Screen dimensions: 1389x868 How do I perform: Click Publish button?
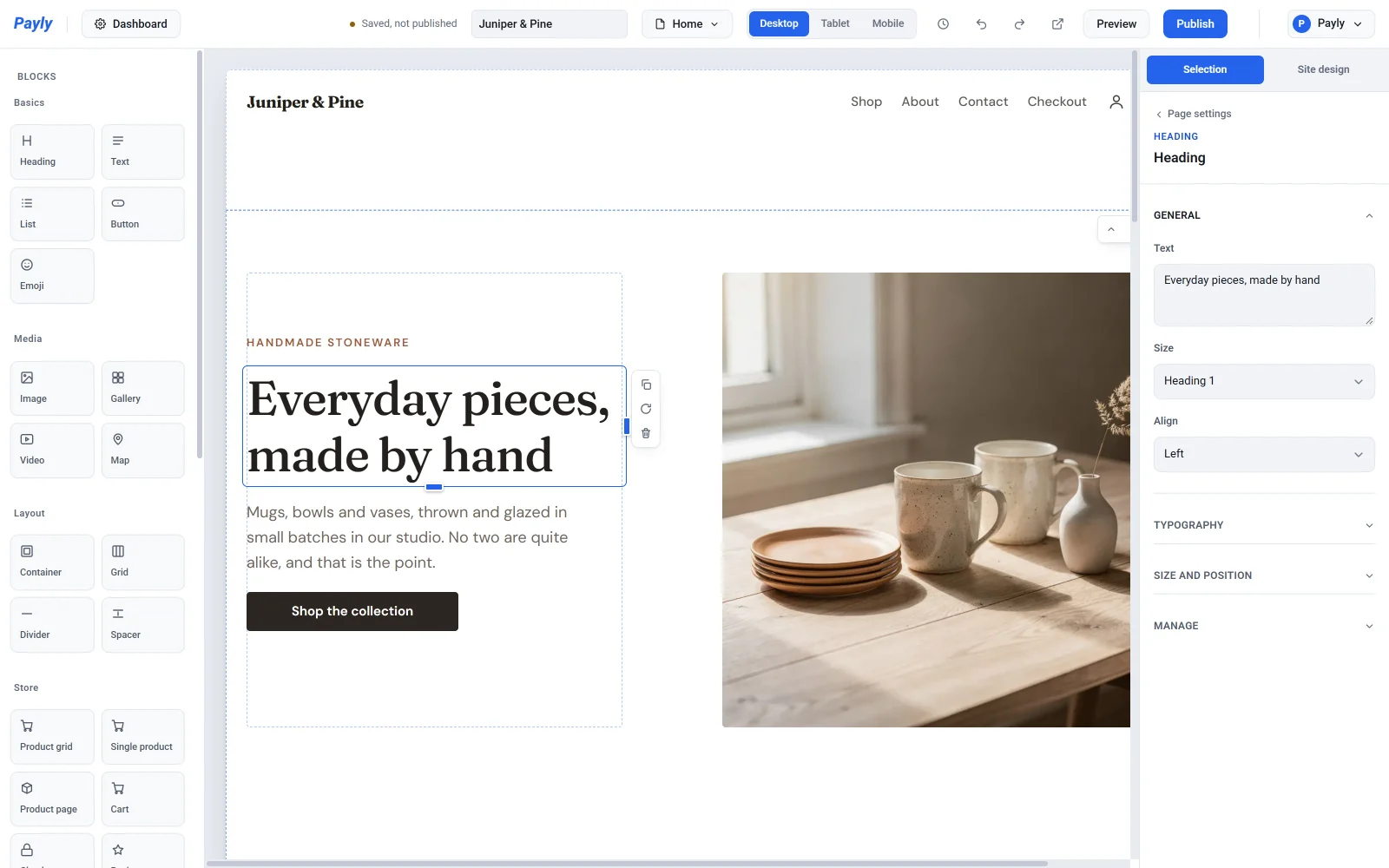point(1195,24)
